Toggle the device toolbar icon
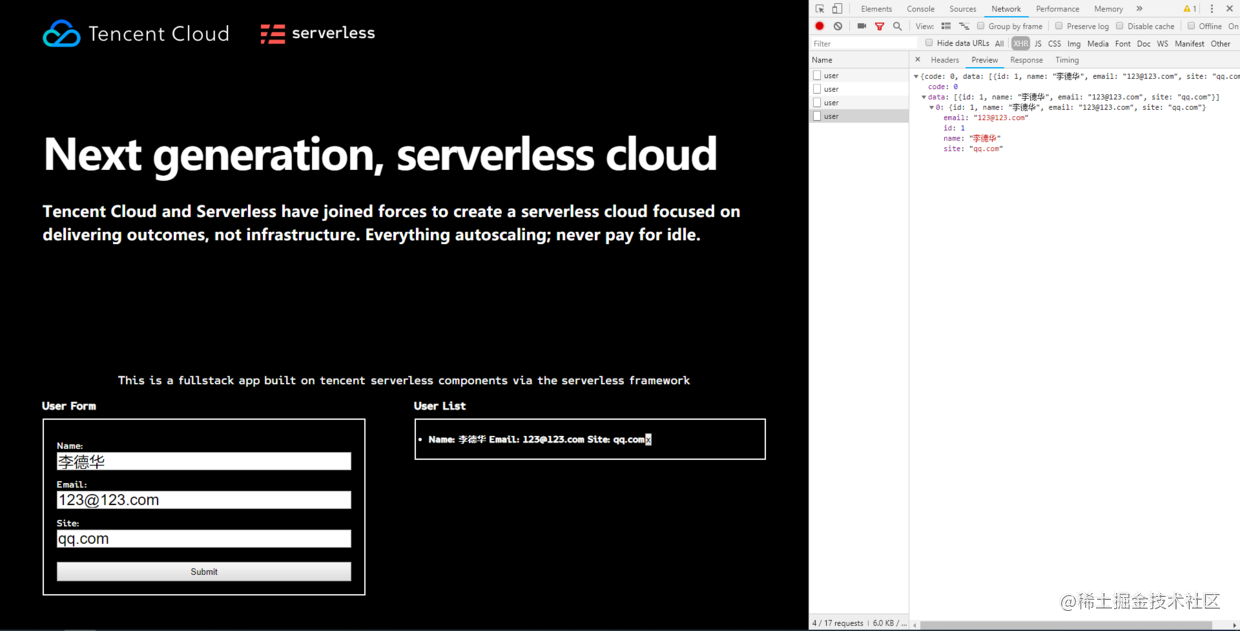Viewport: 1240px width, 631px height. 837,9
